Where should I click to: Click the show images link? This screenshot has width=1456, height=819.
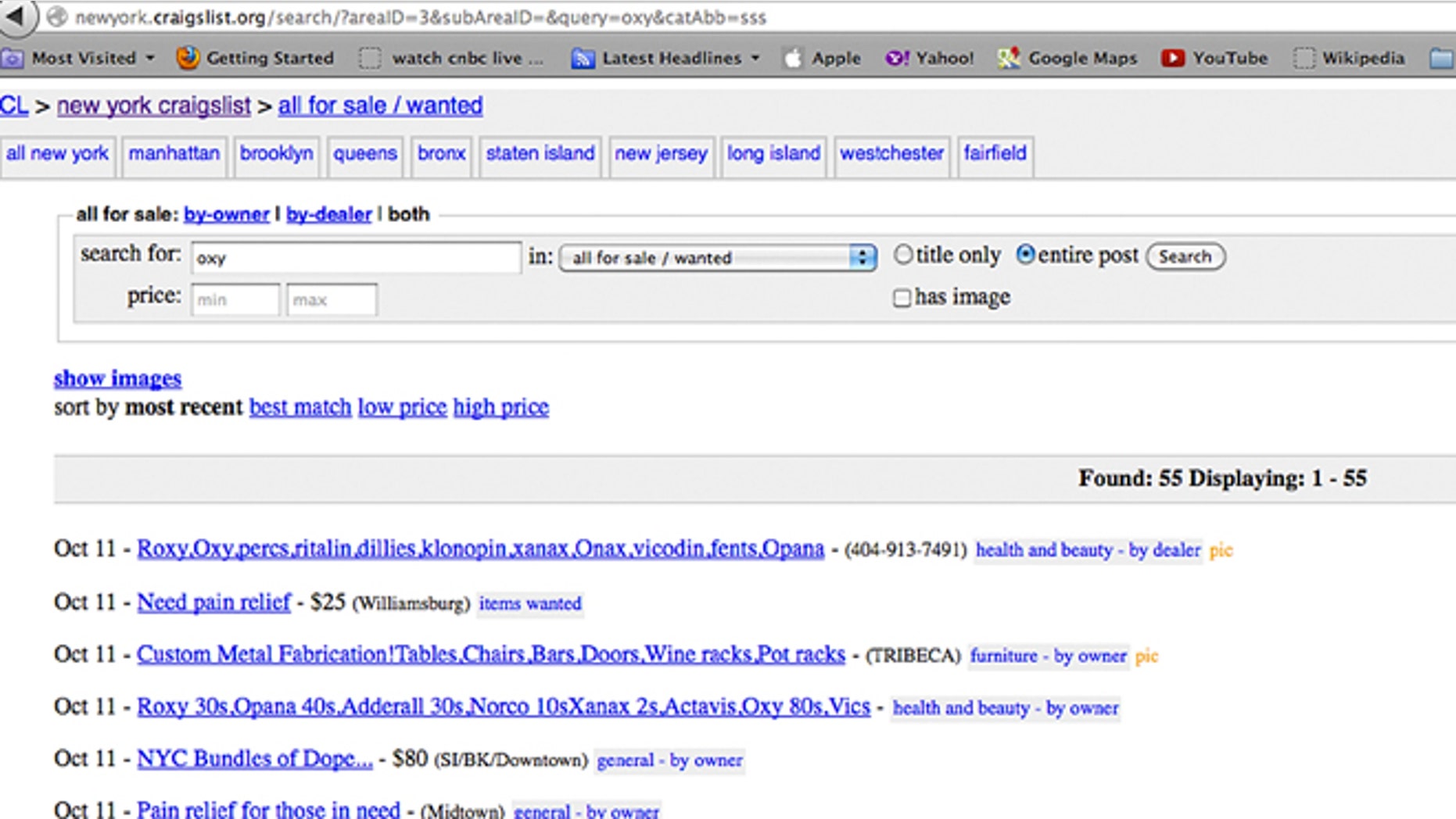tap(117, 378)
